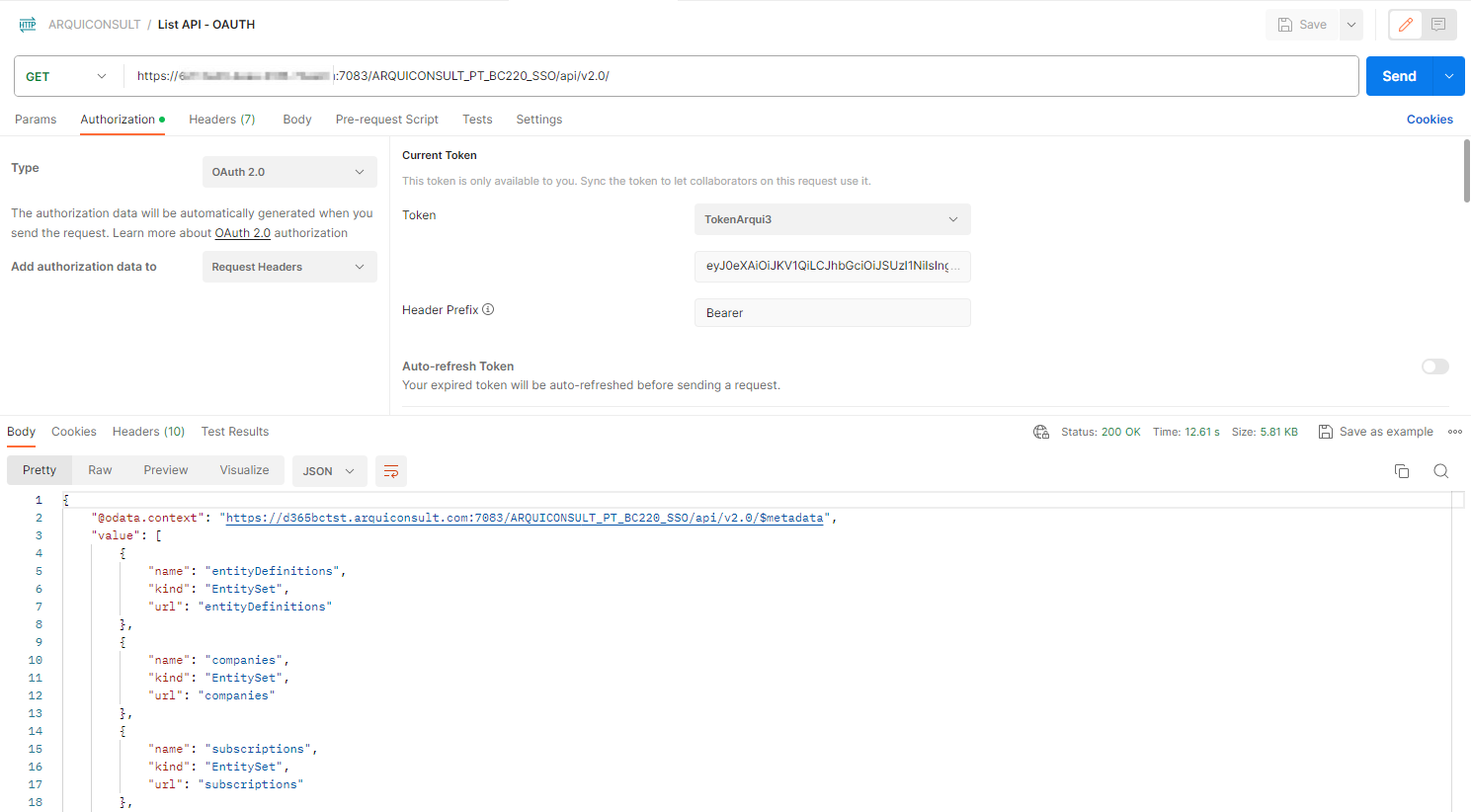Search the response body with the magnifier icon

click(1440, 471)
